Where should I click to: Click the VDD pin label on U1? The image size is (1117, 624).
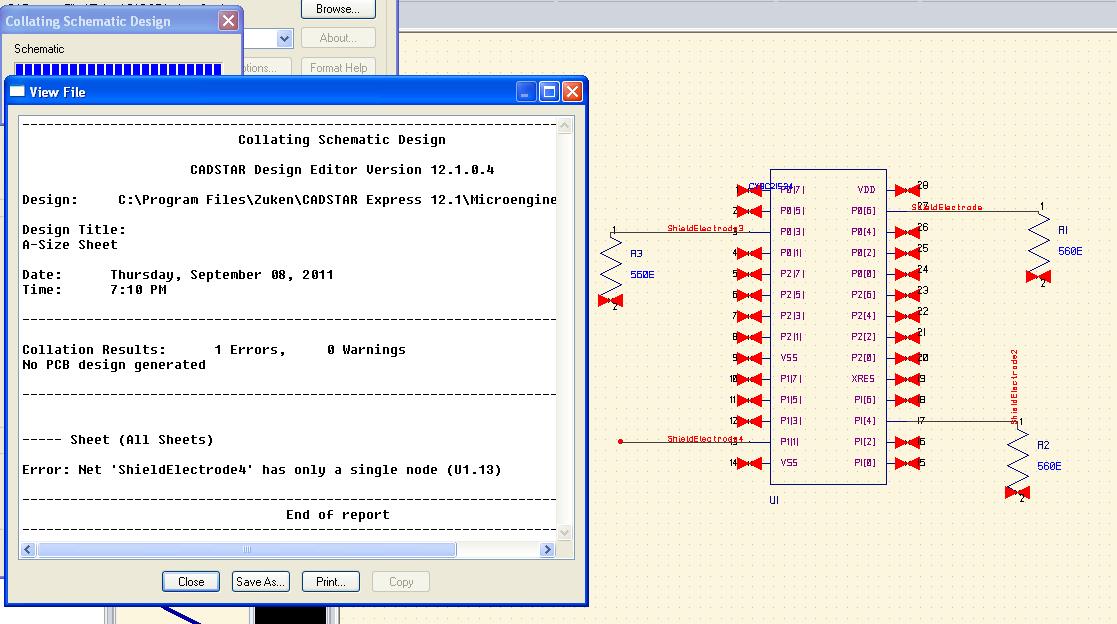coord(866,189)
